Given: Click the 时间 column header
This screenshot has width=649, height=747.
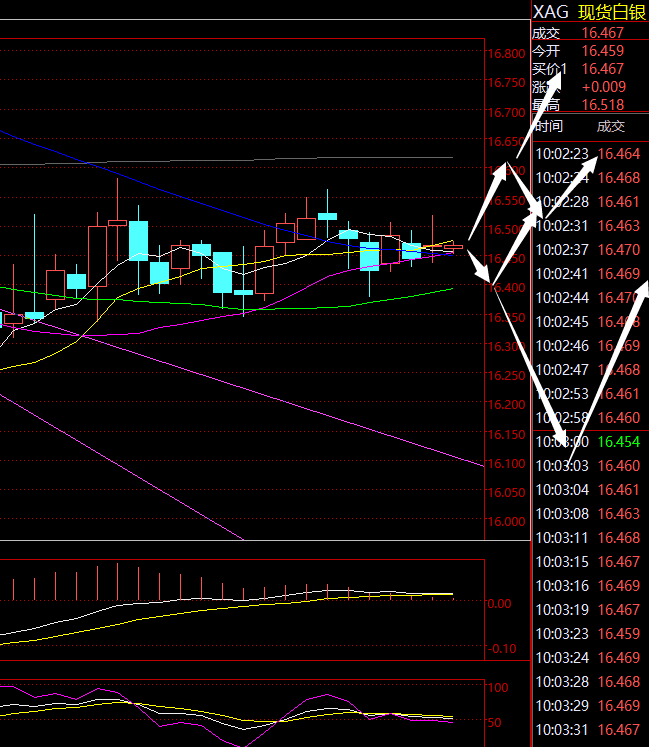Looking at the screenshot, I should 548,126.
